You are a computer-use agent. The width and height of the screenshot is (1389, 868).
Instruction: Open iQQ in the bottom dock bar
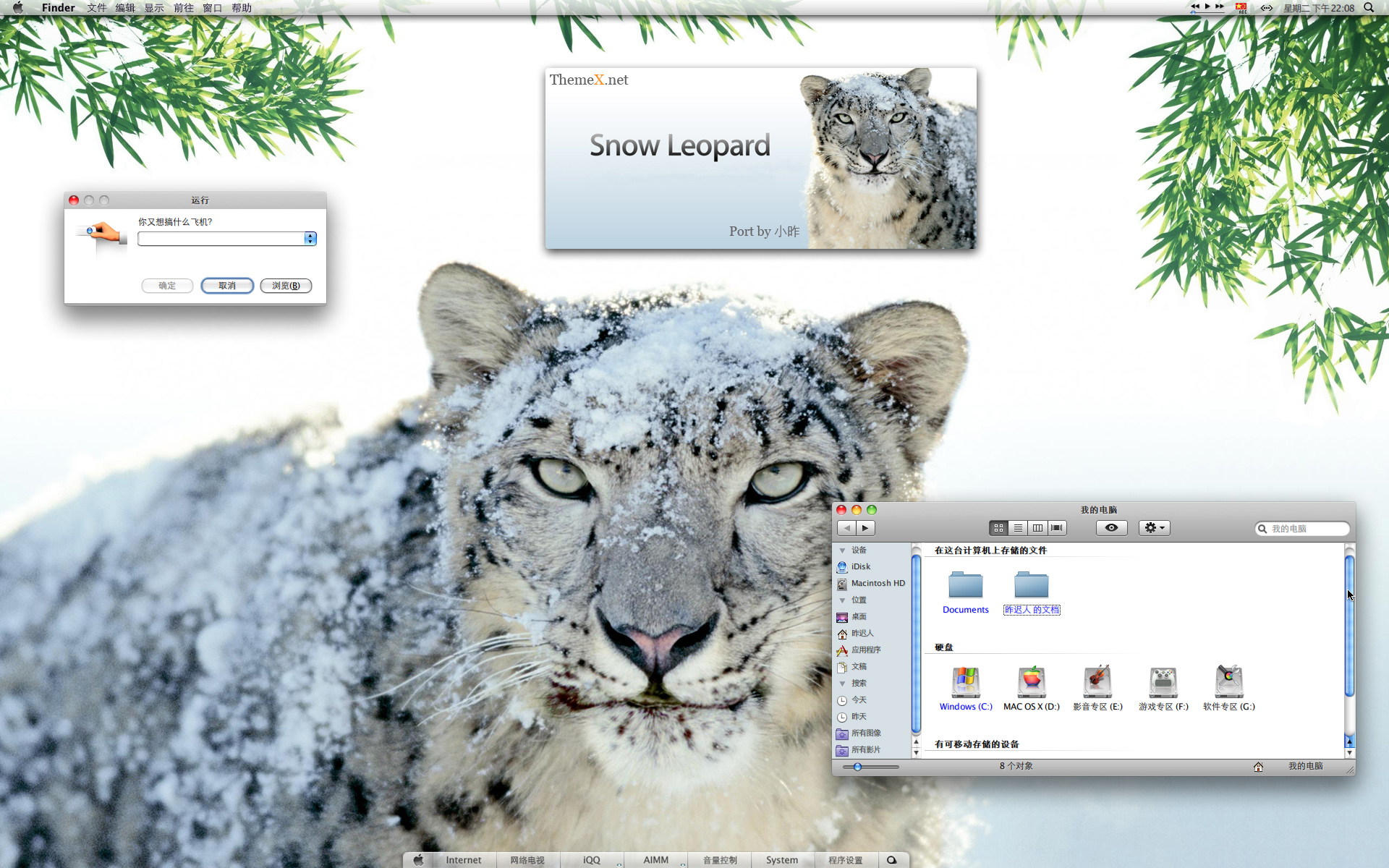coord(592,860)
